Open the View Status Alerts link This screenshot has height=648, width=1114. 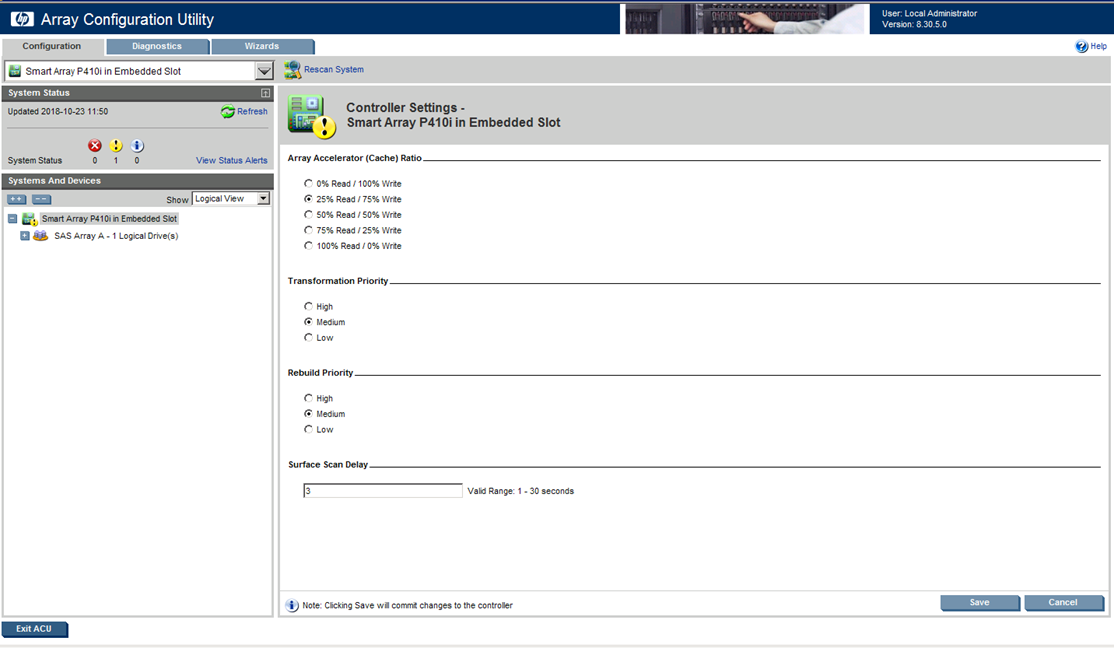(232, 161)
